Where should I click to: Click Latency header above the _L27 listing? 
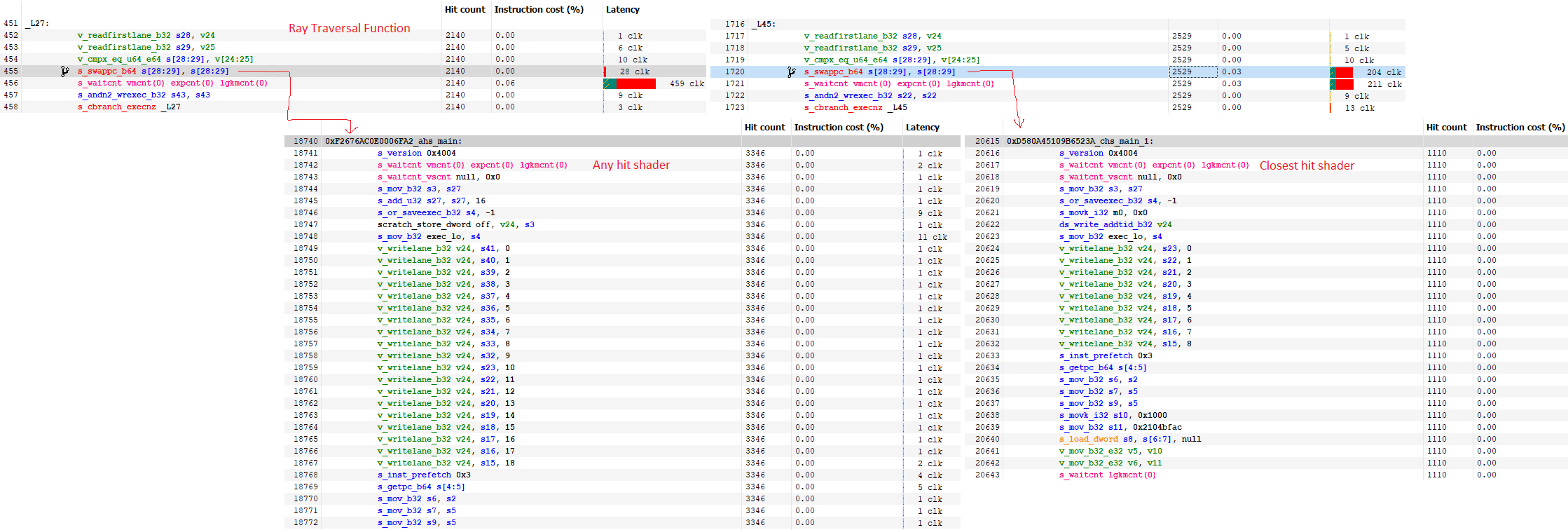(623, 10)
